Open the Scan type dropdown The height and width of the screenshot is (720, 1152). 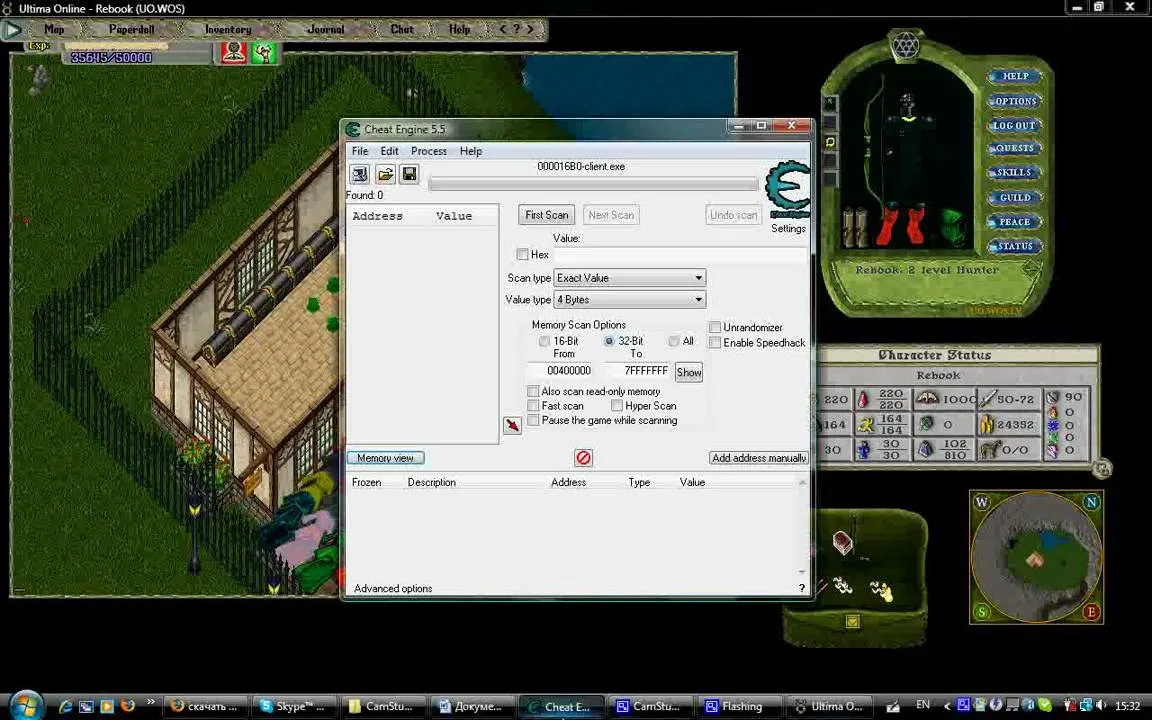pos(630,278)
